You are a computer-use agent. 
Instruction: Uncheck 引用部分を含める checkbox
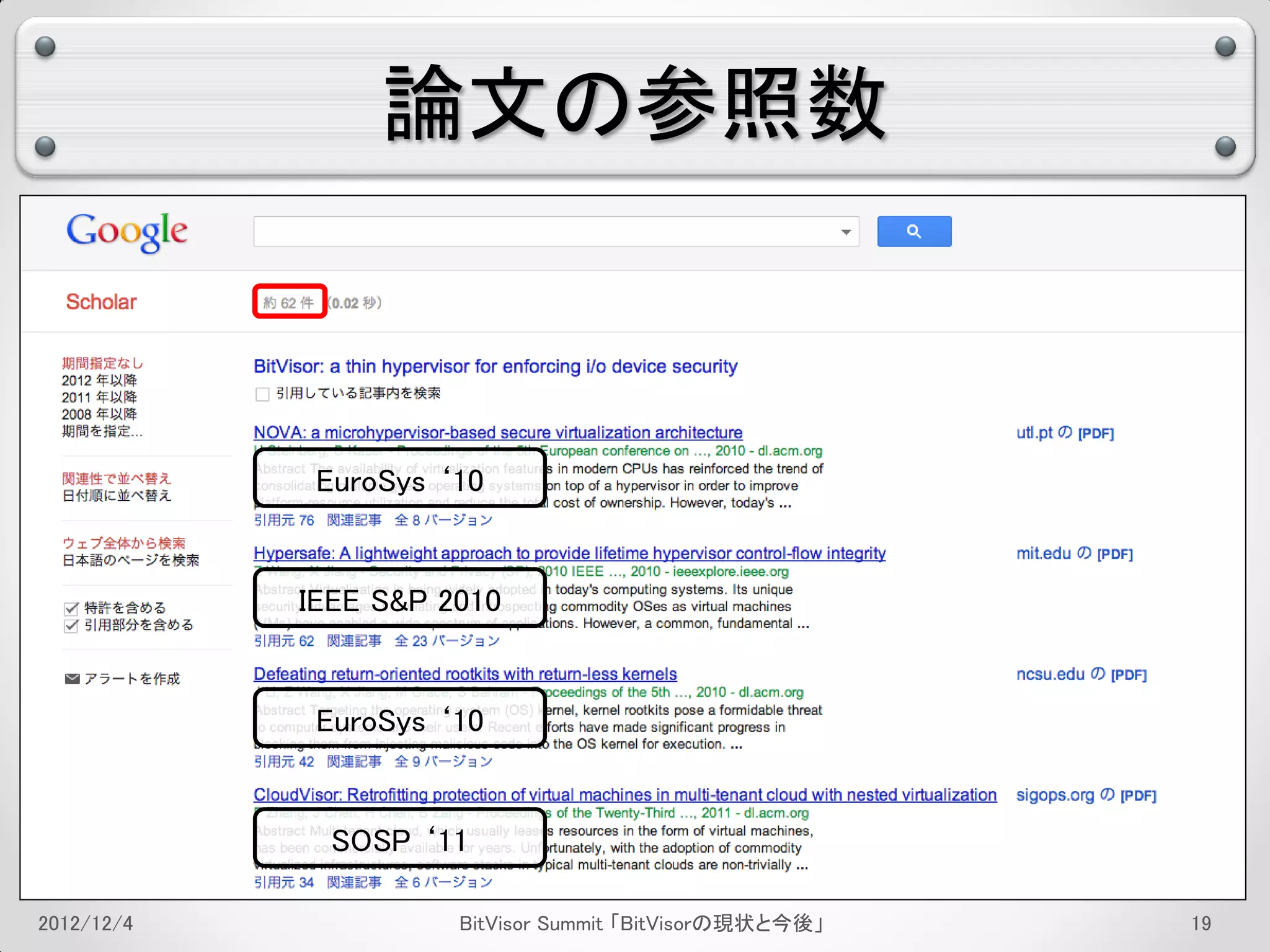[71, 625]
